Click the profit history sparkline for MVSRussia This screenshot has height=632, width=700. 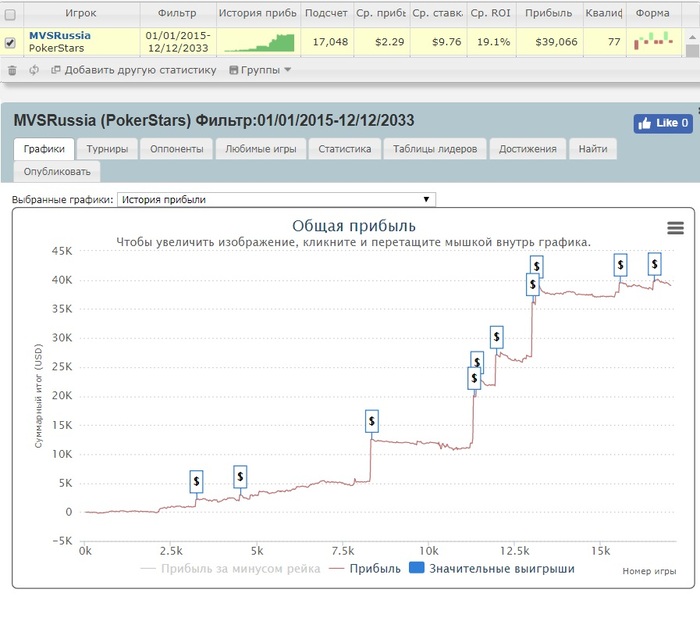pyautogui.click(x=259, y=42)
